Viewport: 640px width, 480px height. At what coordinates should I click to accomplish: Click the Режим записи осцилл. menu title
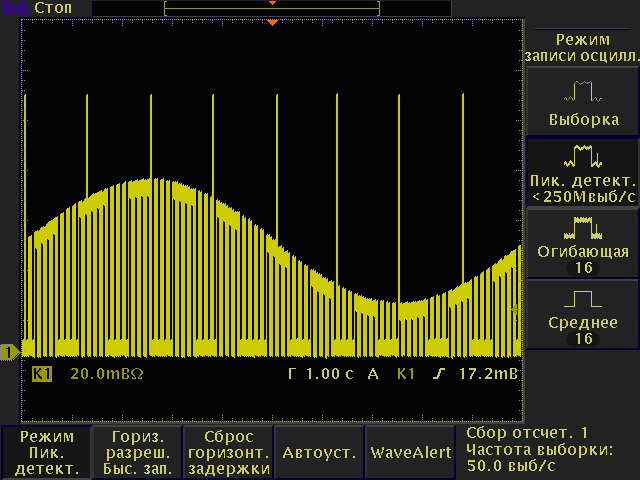click(x=582, y=47)
